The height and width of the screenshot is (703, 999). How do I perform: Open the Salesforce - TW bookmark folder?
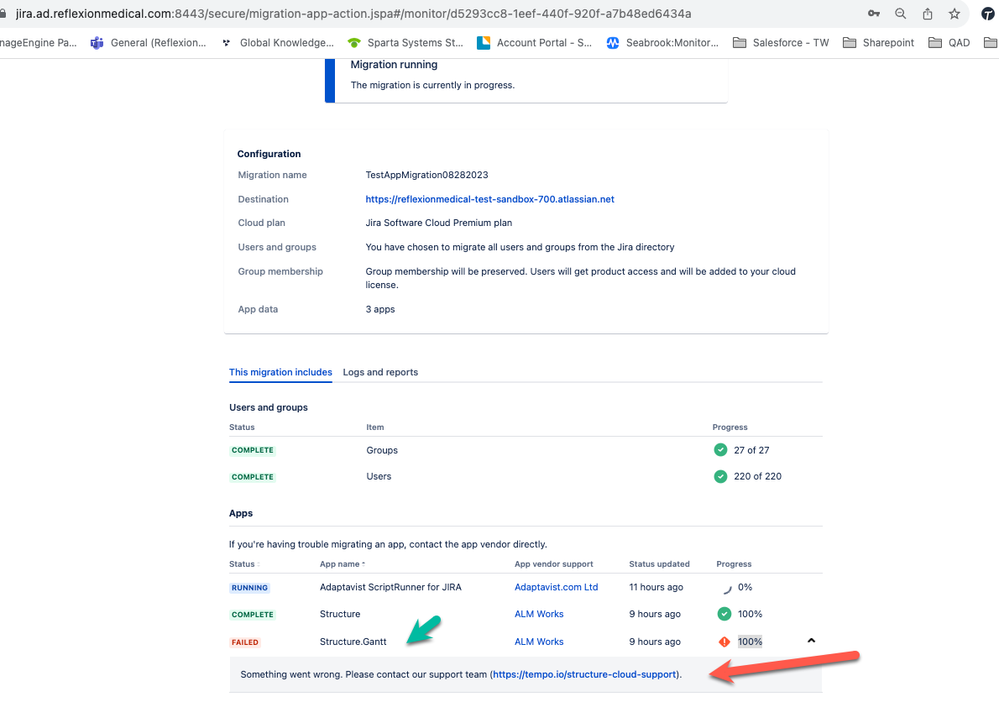[781, 43]
